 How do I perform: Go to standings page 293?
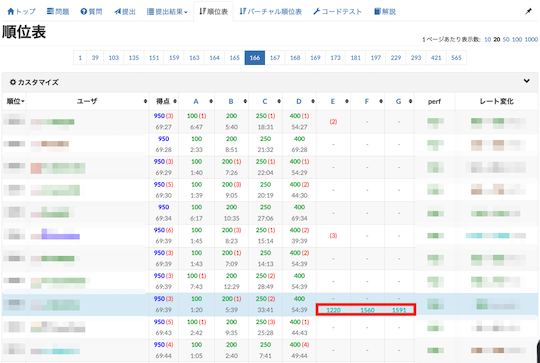pyautogui.click(x=416, y=58)
